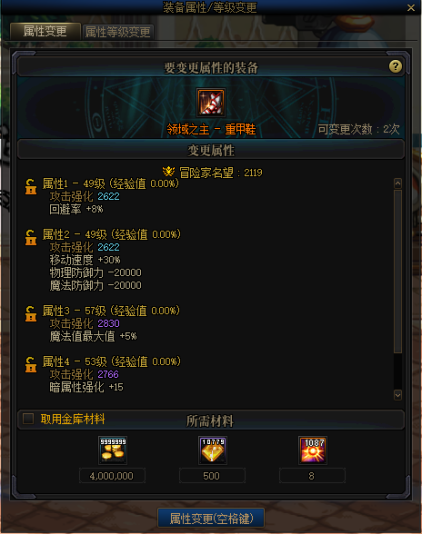Enable the 取用金库材料 checkbox
422x535 pixels.
tap(28, 418)
